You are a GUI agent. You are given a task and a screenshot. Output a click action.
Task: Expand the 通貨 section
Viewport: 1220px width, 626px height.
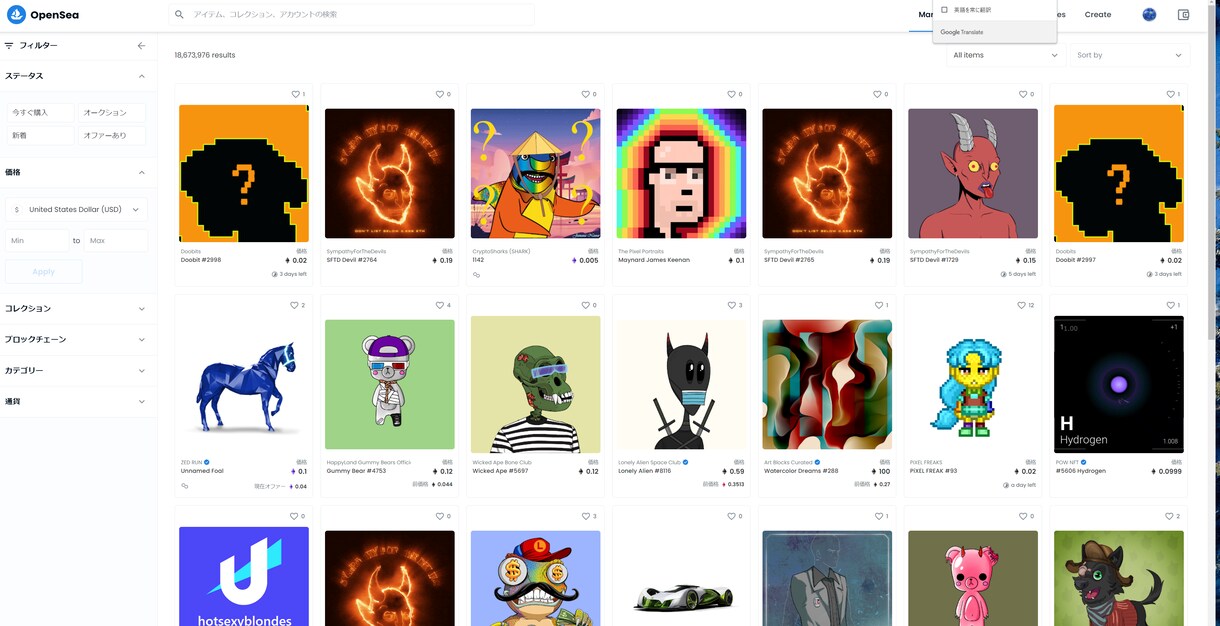click(x=78, y=401)
